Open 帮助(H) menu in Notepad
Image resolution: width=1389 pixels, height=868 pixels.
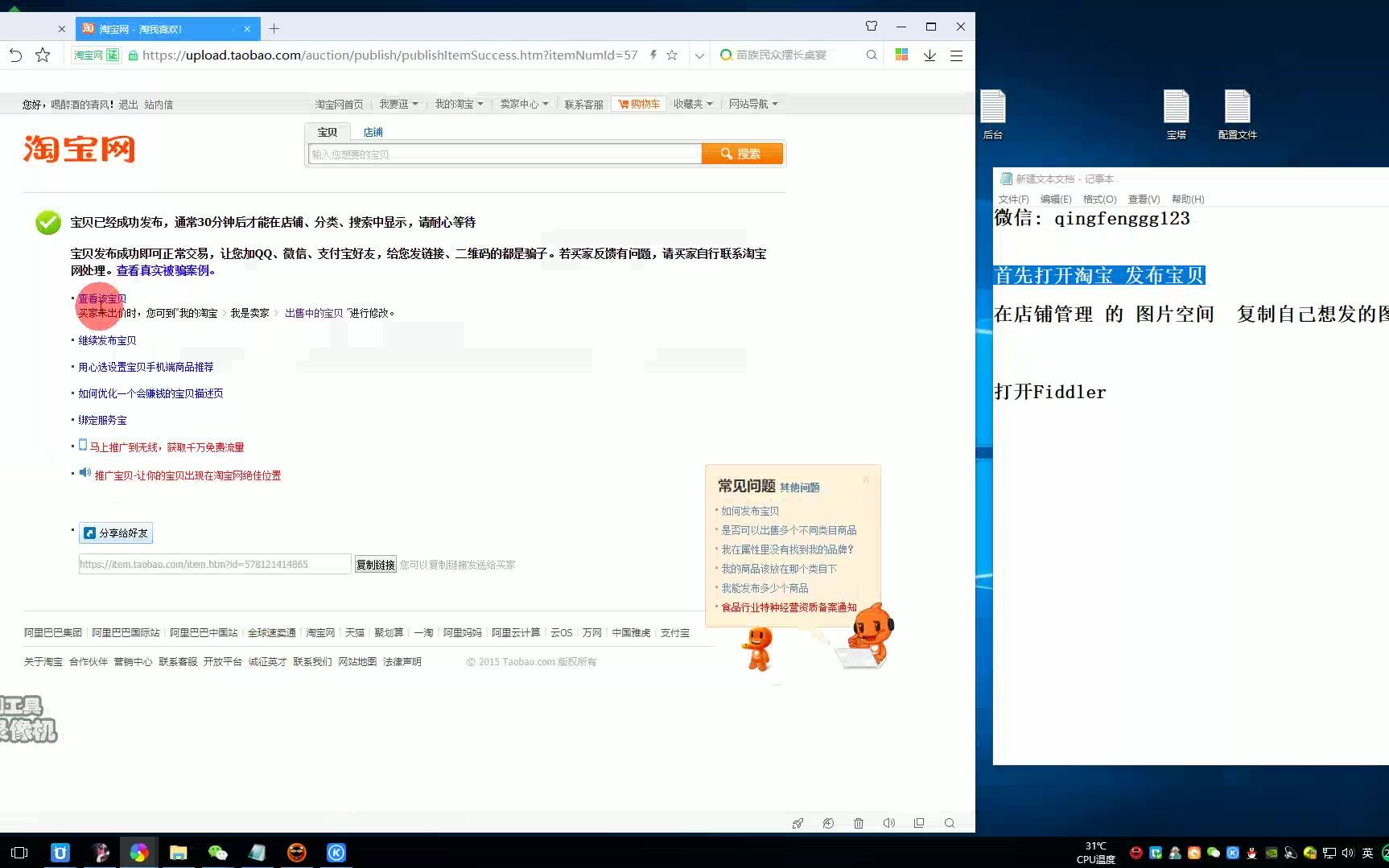point(1188,200)
